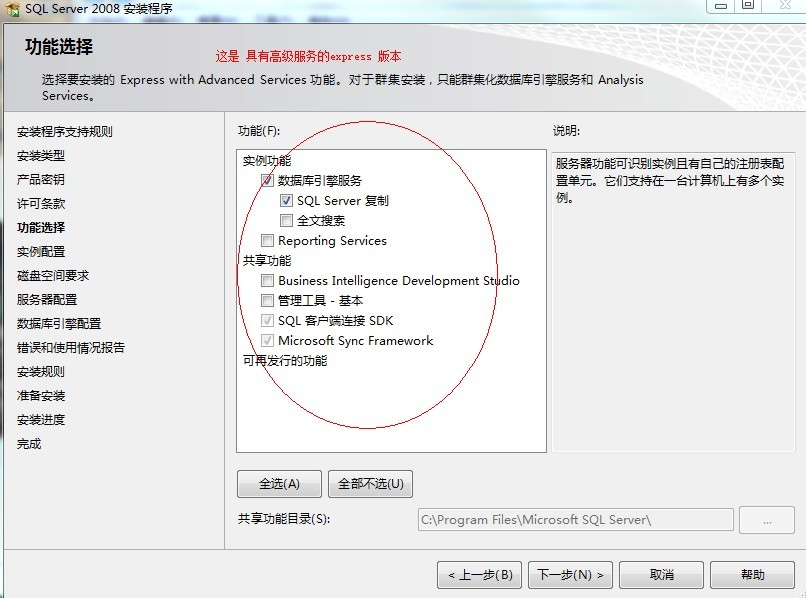This screenshot has width=806, height=598.
Task: Click the 全部不选(U) button
Action: tap(370, 484)
